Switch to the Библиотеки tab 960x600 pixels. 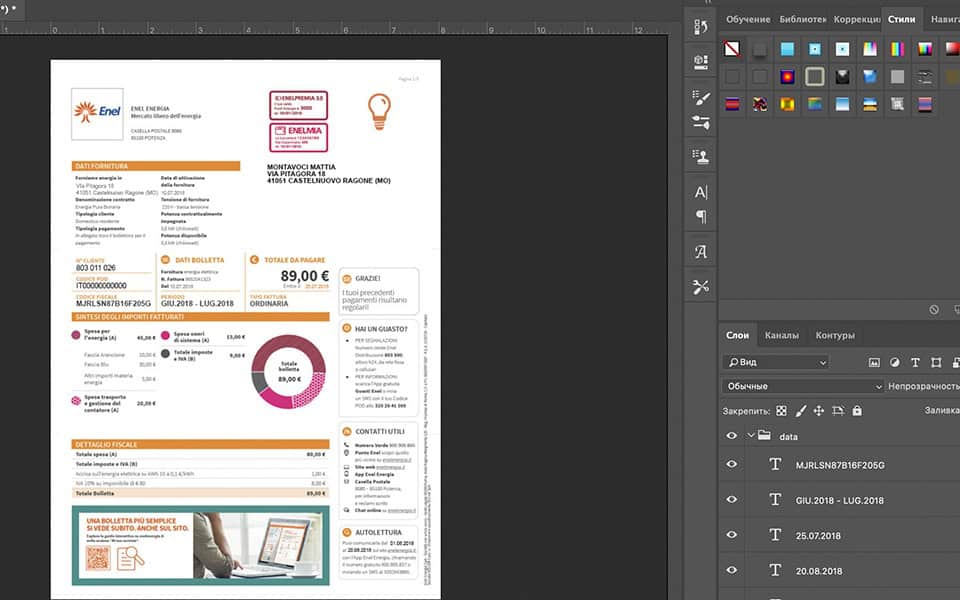point(803,20)
